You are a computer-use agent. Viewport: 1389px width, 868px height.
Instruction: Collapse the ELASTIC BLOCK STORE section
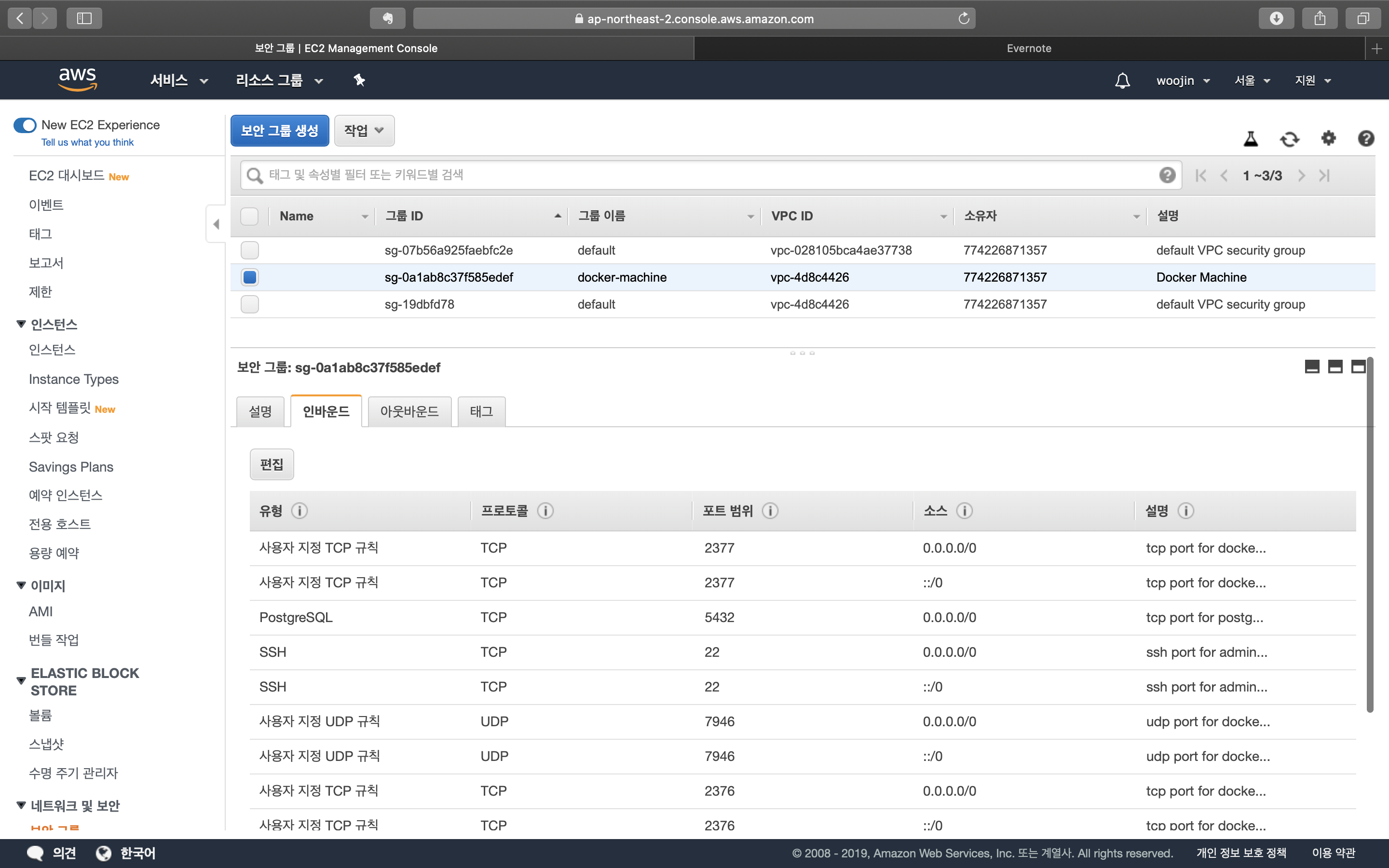[x=21, y=681]
